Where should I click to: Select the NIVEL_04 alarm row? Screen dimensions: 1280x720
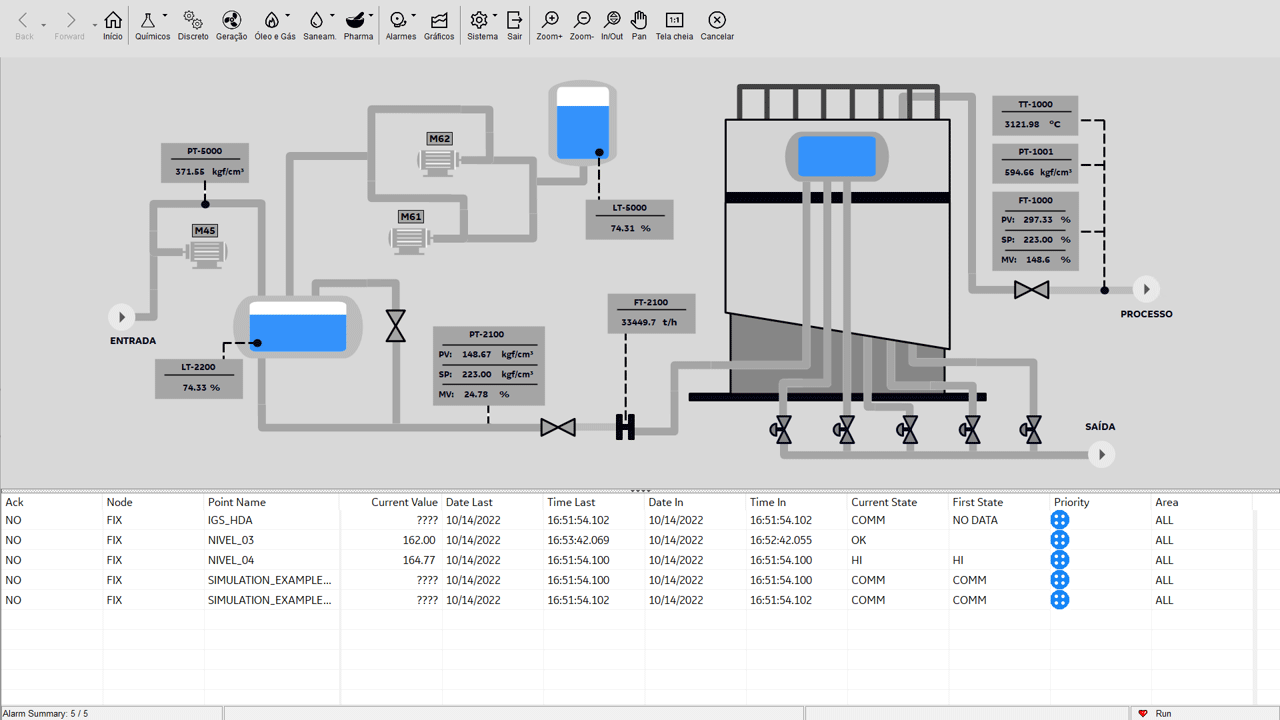pos(231,560)
